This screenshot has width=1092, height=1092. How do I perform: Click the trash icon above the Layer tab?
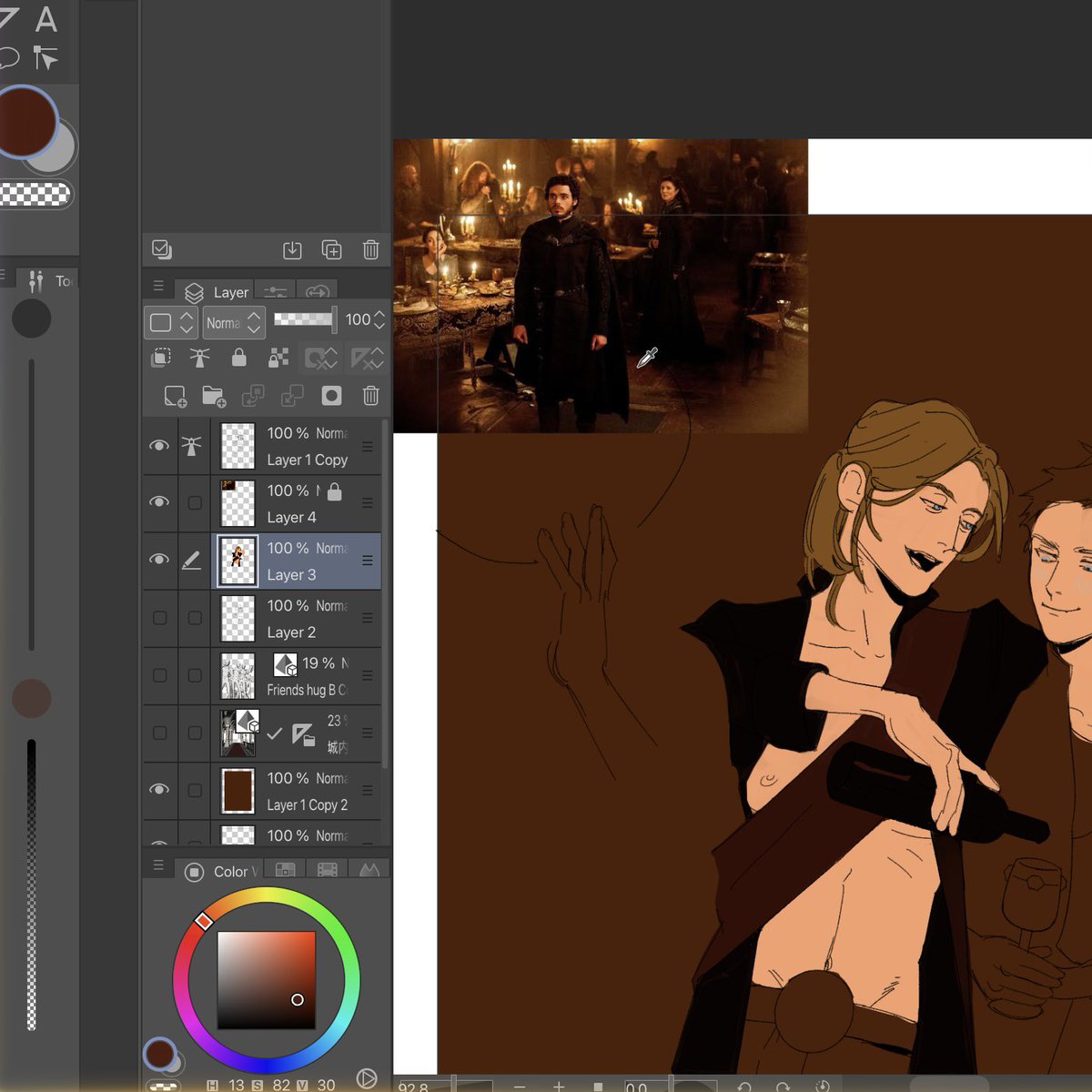tap(371, 249)
